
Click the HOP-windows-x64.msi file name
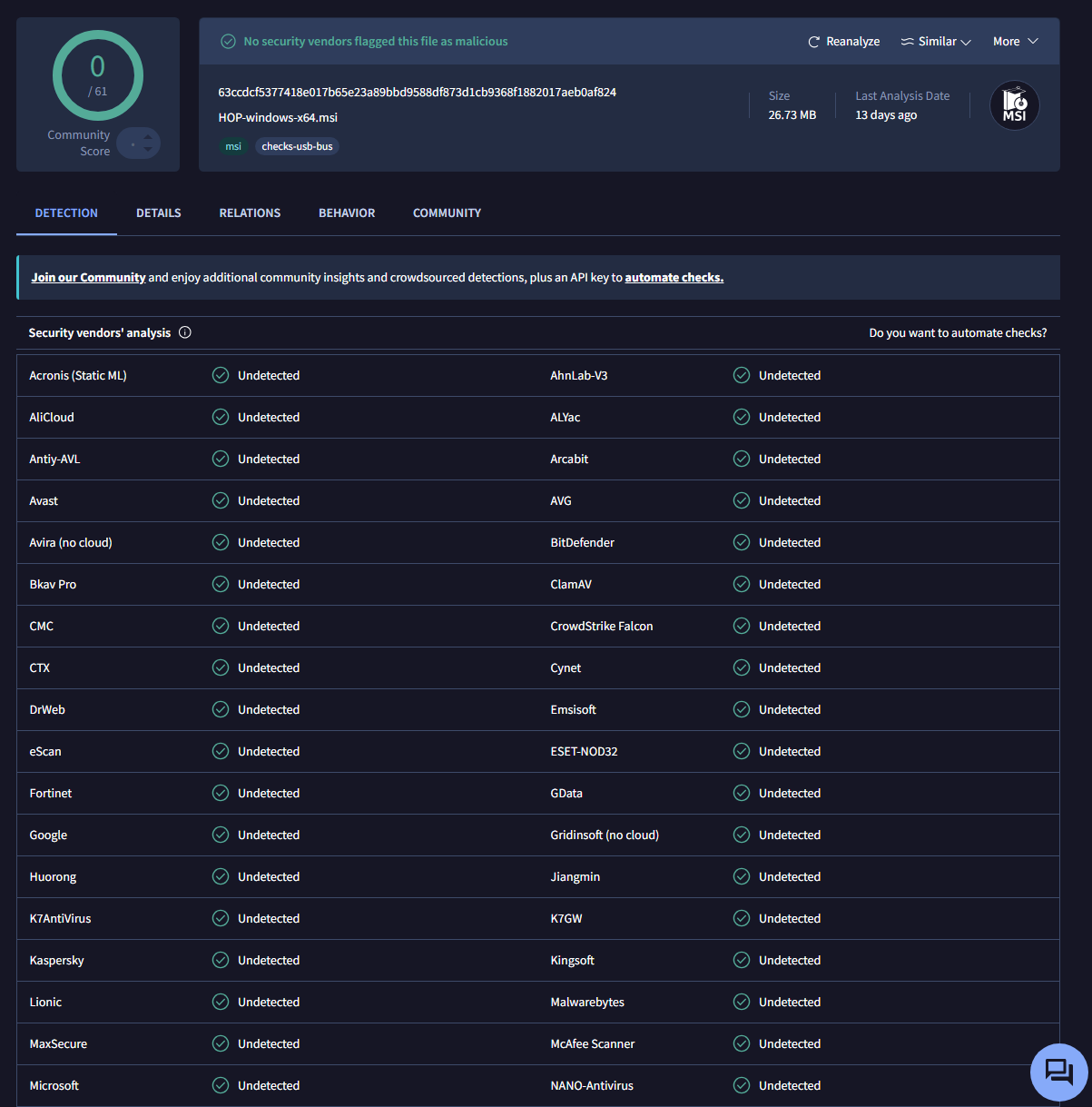tap(278, 118)
